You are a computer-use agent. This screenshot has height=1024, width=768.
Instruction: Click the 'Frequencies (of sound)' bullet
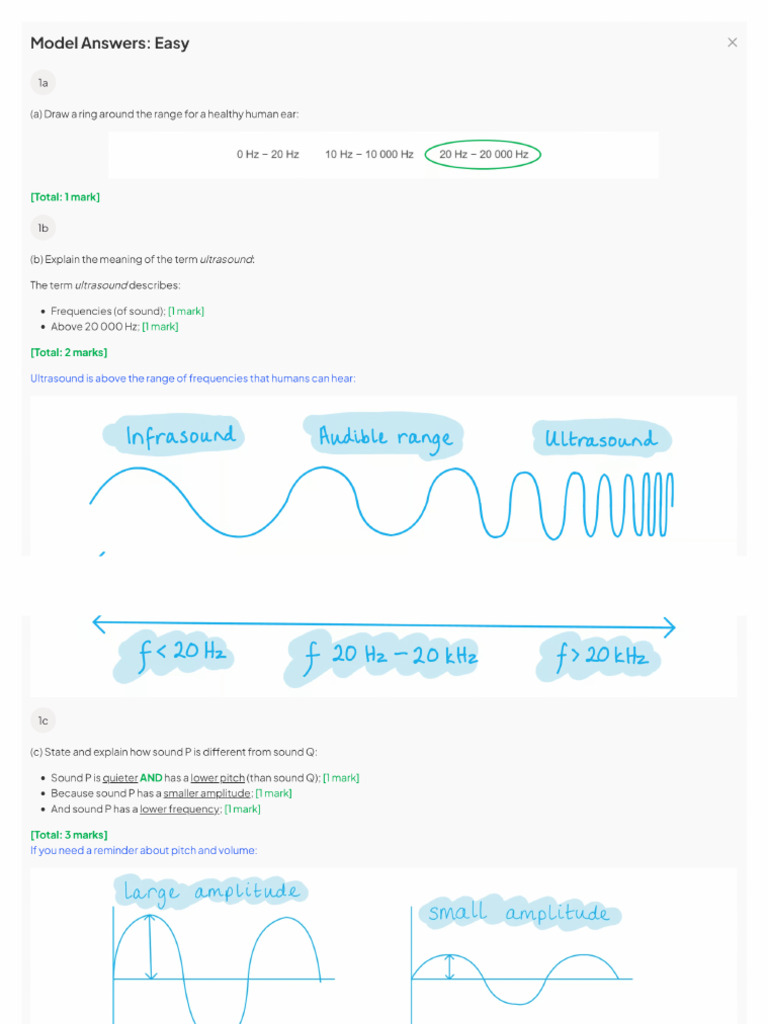click(x=127, y=311)
